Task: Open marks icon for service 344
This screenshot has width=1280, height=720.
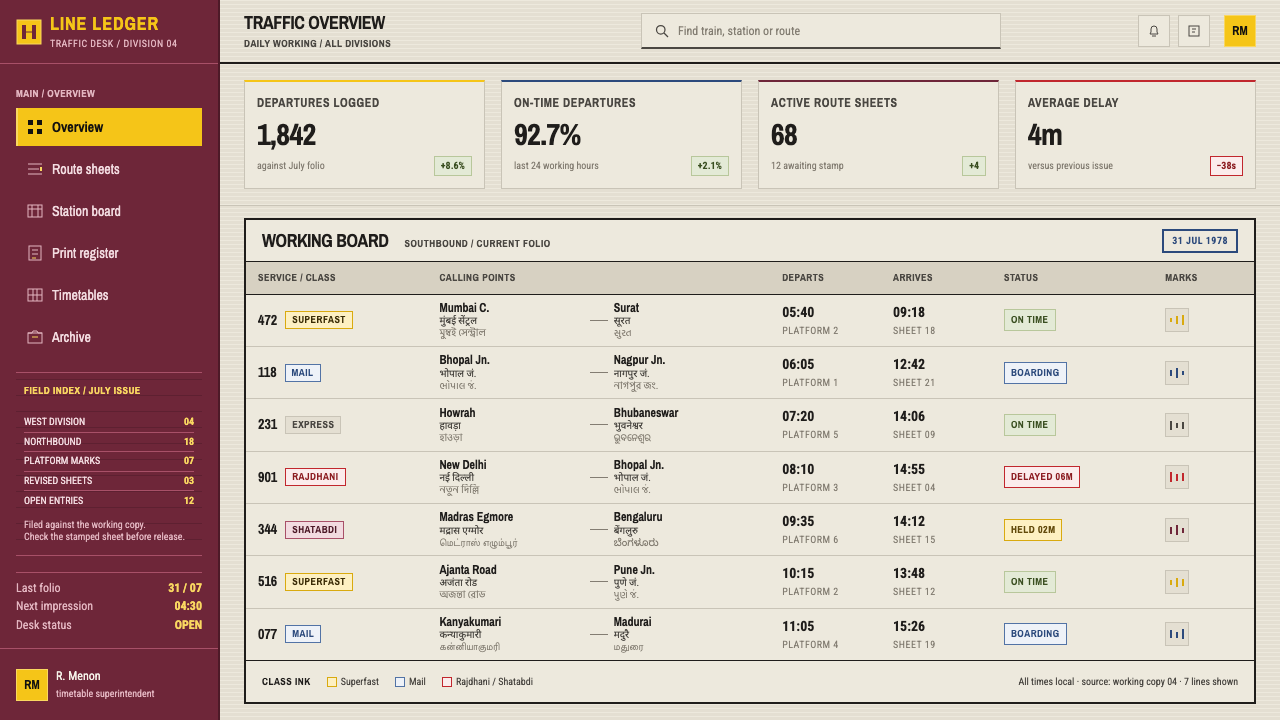Action: click(x=1177, y=530)
